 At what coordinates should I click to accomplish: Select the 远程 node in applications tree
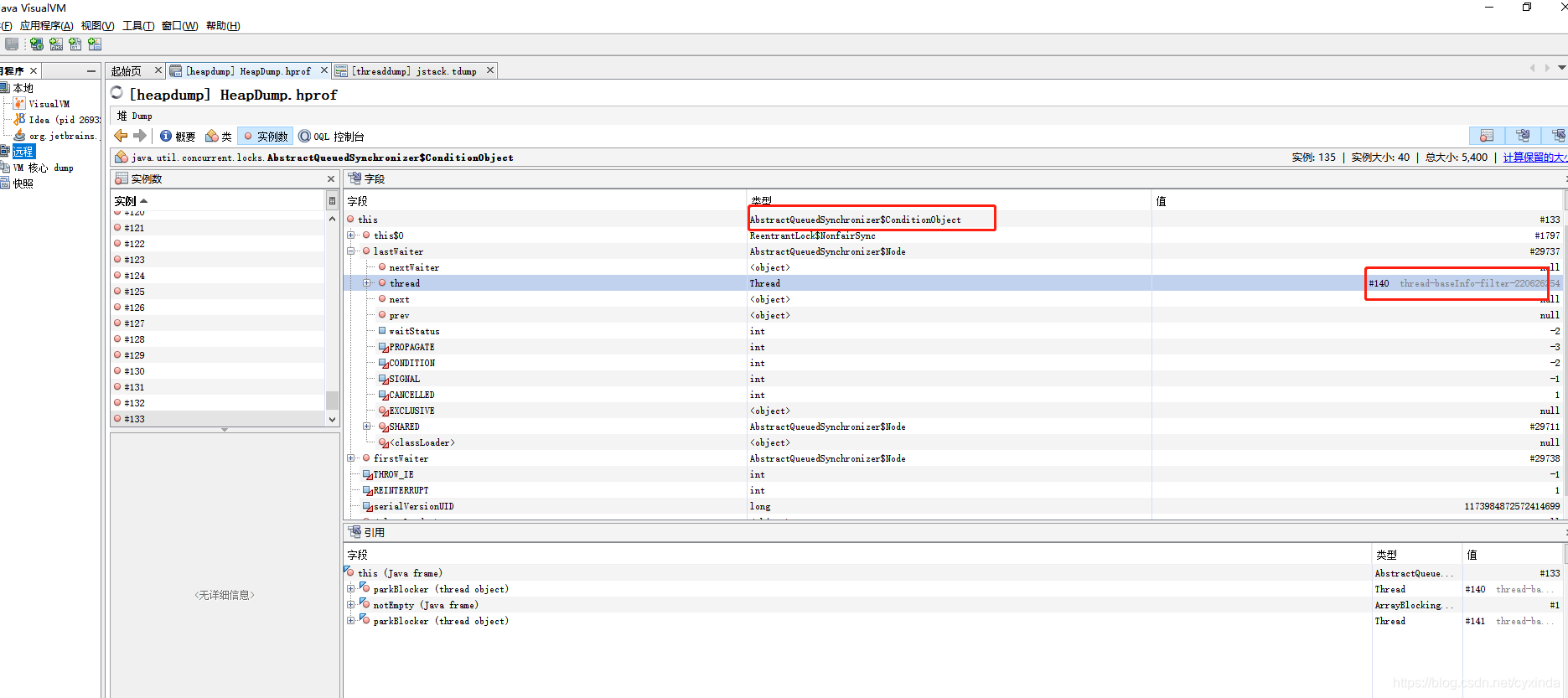[x=23, y=152]
